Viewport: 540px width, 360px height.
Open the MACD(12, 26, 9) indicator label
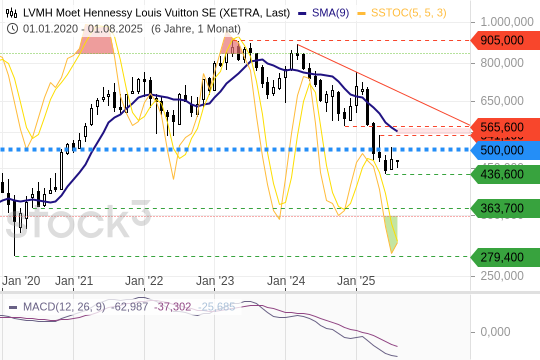click(x=64, y=307)
